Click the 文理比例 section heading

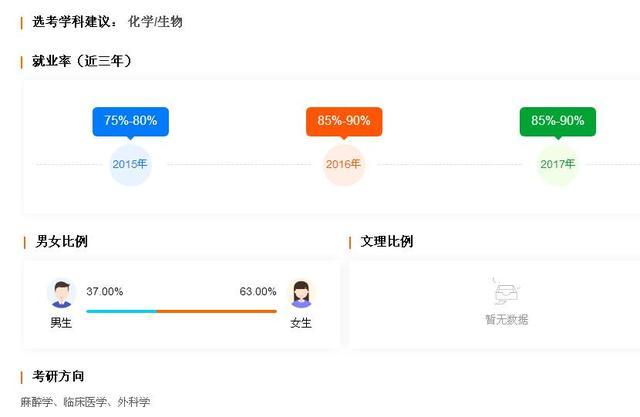[x=387, y=241]
